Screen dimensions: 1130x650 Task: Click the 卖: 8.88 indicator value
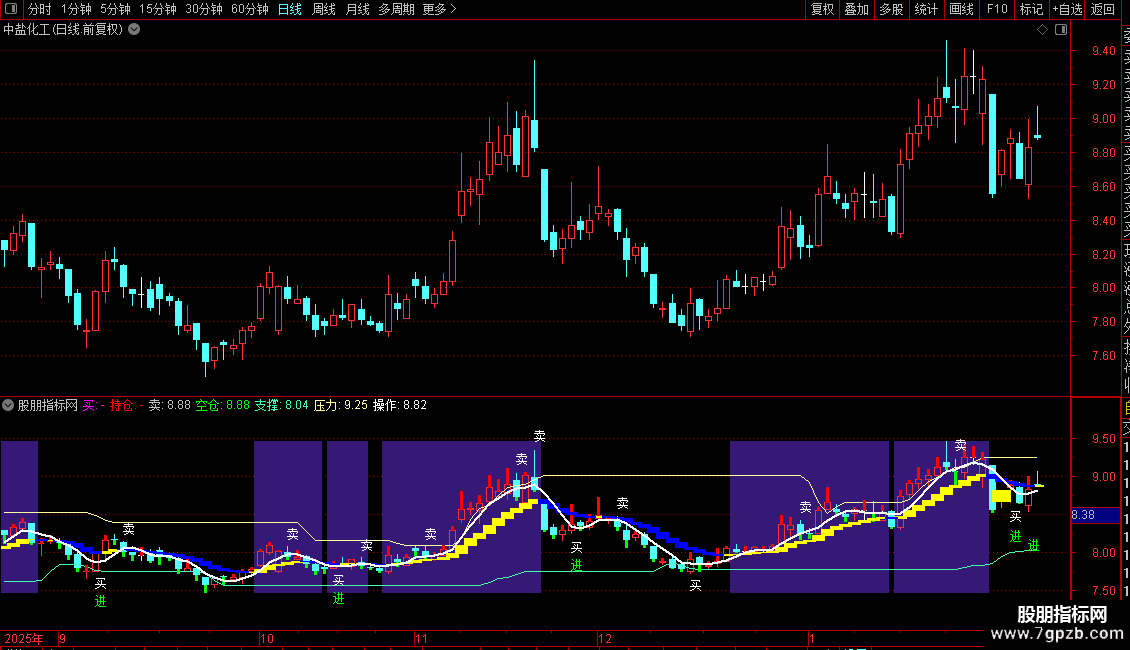(x=169, y=405)
